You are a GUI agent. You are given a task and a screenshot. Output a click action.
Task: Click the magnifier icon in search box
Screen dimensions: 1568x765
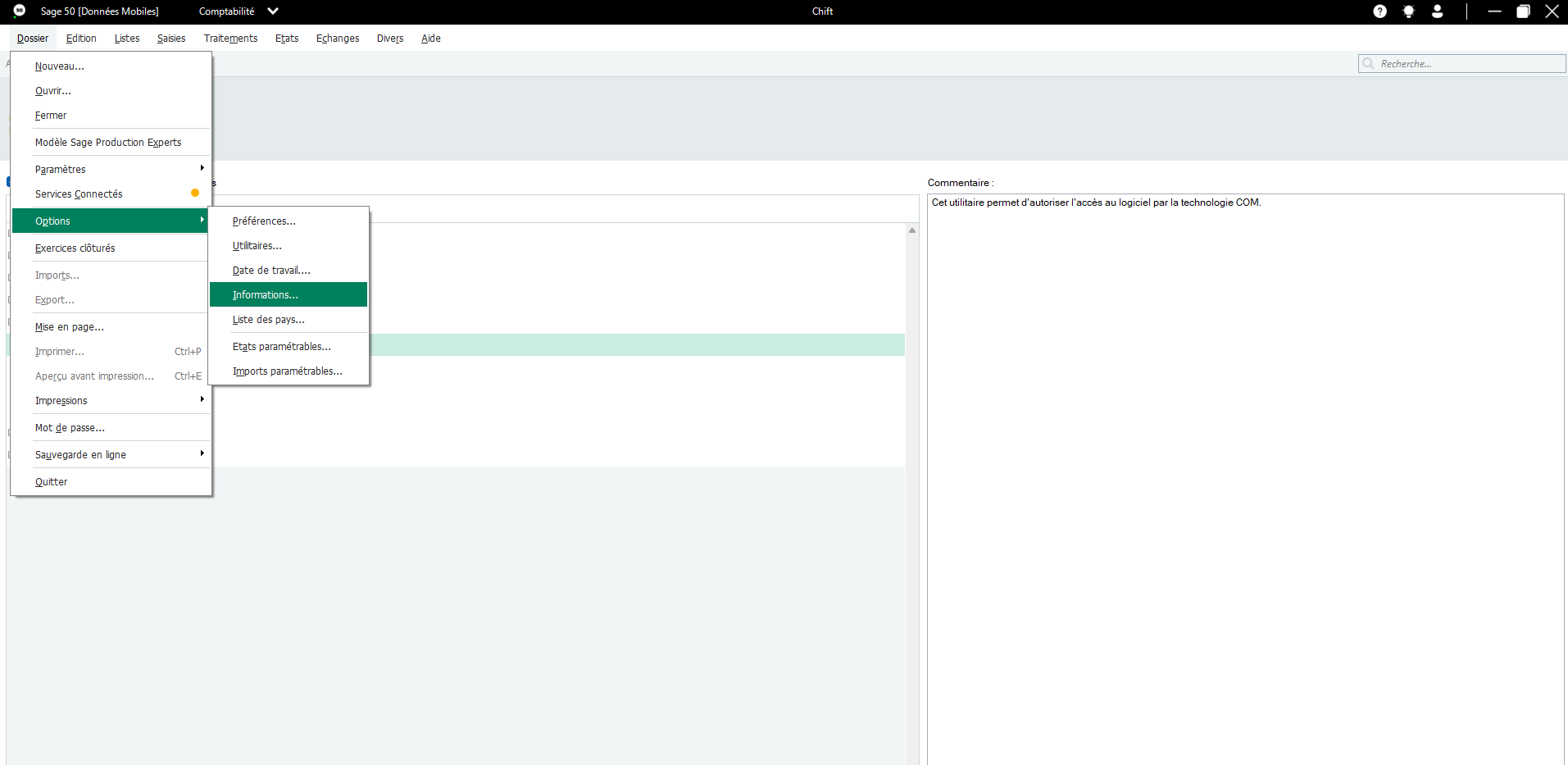point(1368,63)
